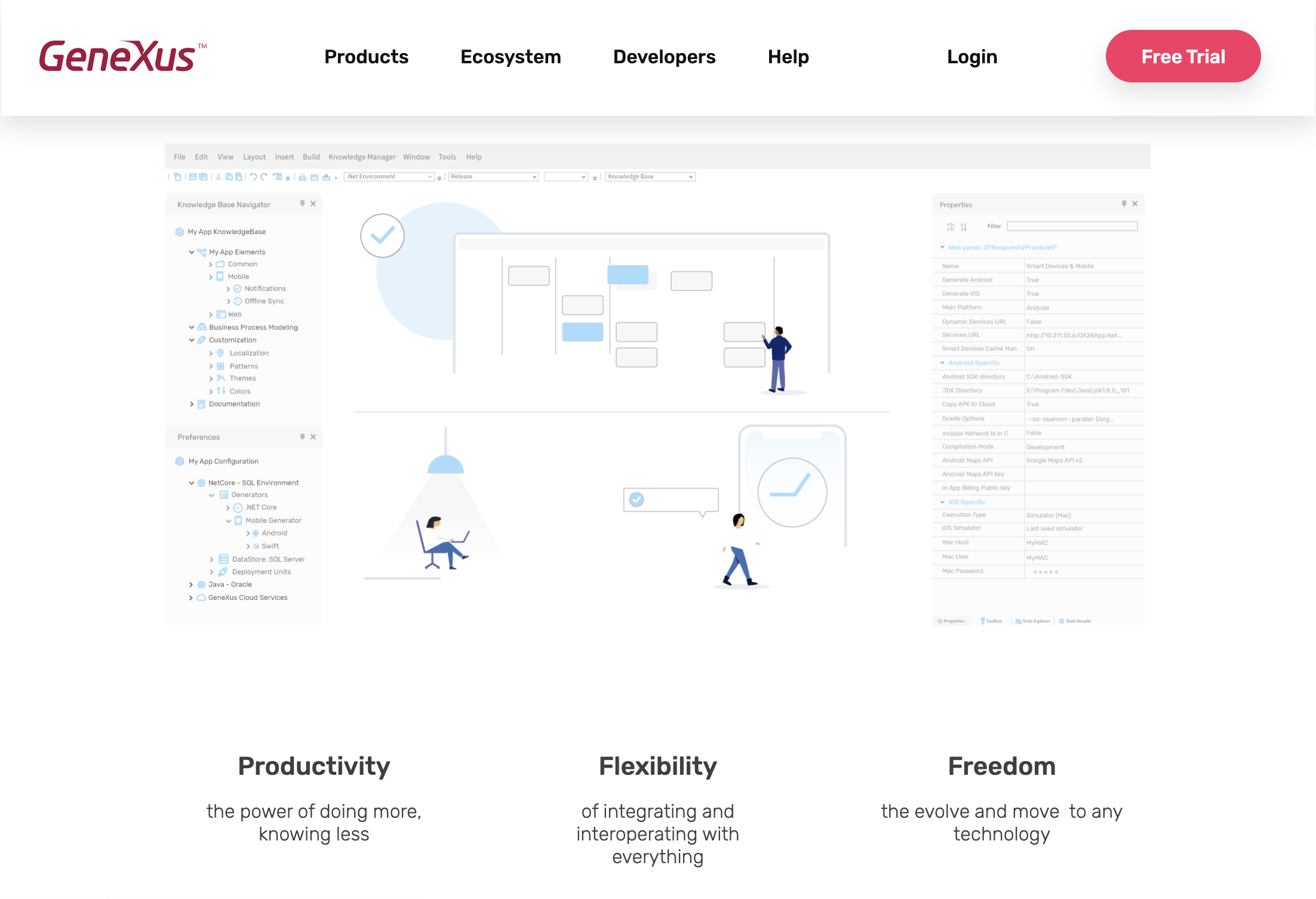Collapse the Android Specific property group
Image resolution: width=1316 pixels, height=899 pixels.
point(943,363)
